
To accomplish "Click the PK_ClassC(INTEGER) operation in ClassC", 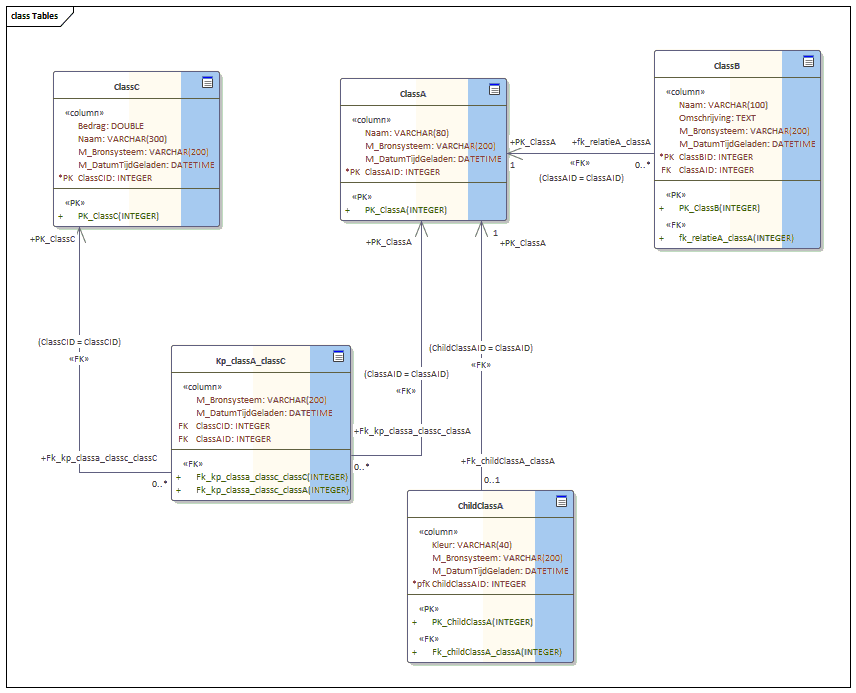I will pos(118,215).
